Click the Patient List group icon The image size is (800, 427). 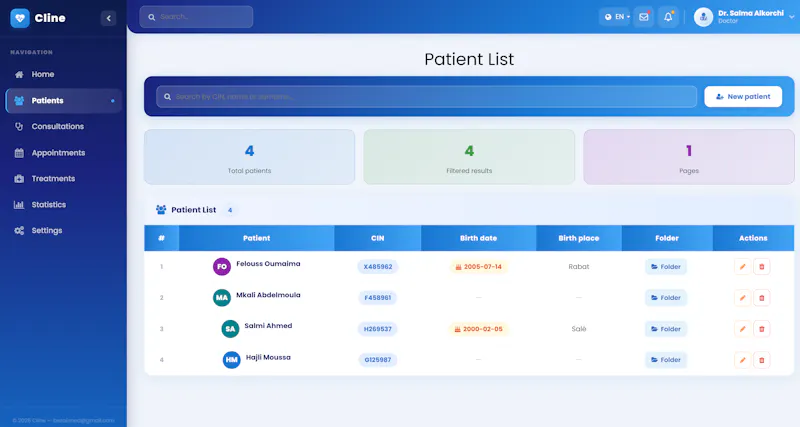(x=161, y=210)
